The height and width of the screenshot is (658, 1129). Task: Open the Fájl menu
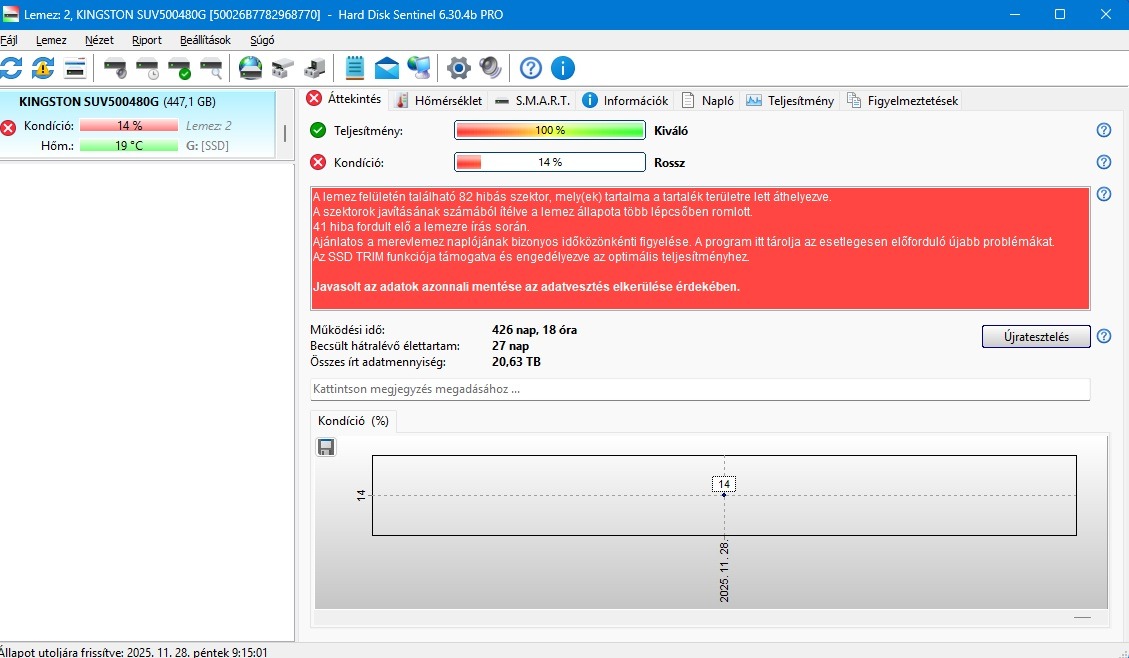tap(9, 40)
